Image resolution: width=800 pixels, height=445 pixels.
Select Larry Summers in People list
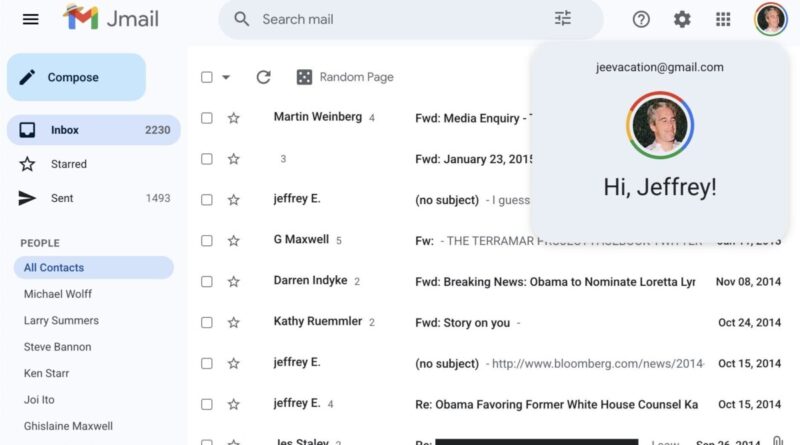click(61, 321)
